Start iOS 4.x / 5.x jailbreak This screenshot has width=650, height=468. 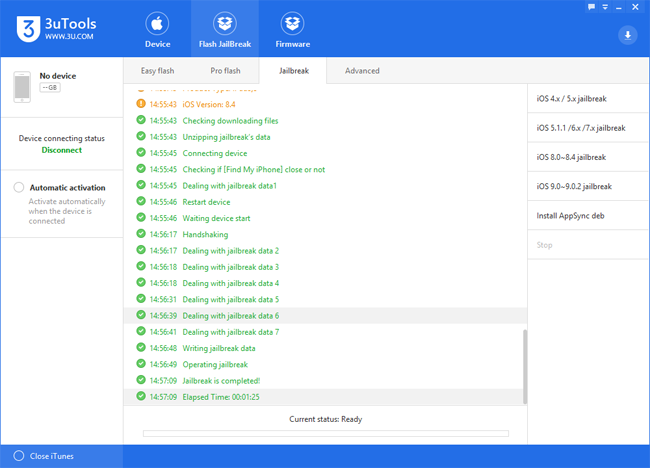pyautogui.click(x=588, y=99)
